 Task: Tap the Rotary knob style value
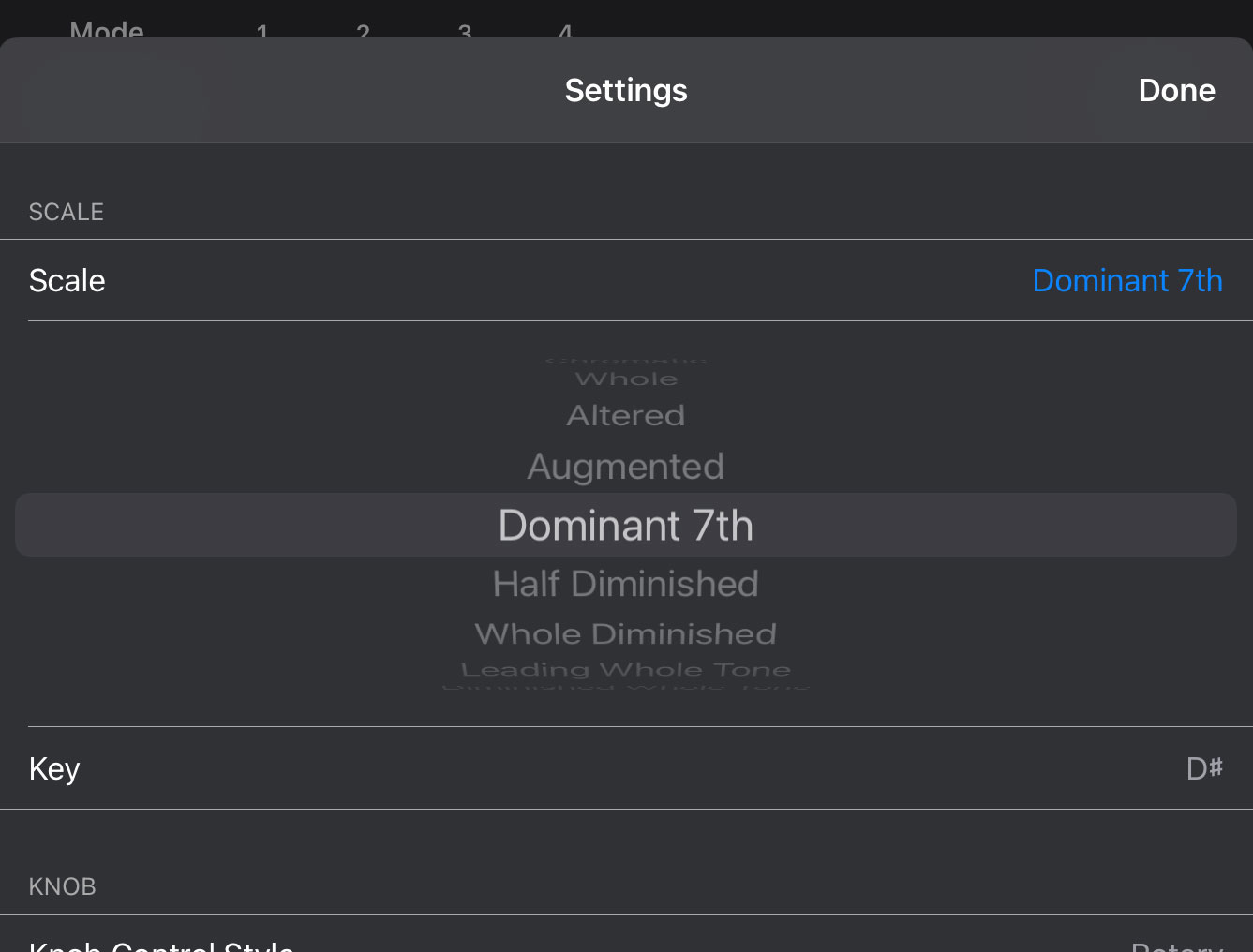coord(1177,945)
